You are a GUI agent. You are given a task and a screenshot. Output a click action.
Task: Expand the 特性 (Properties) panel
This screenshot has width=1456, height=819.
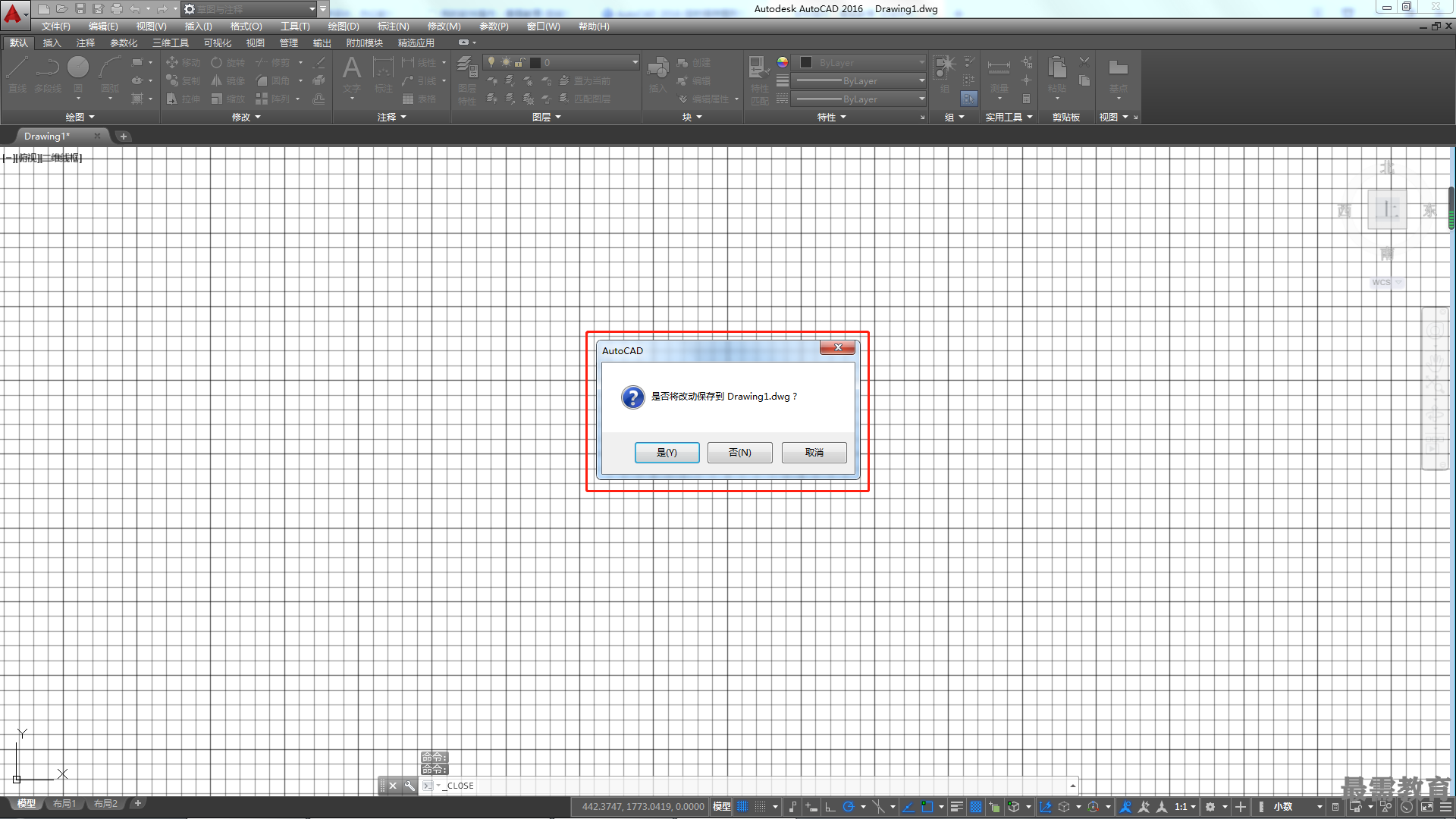[x=831, y=117]
